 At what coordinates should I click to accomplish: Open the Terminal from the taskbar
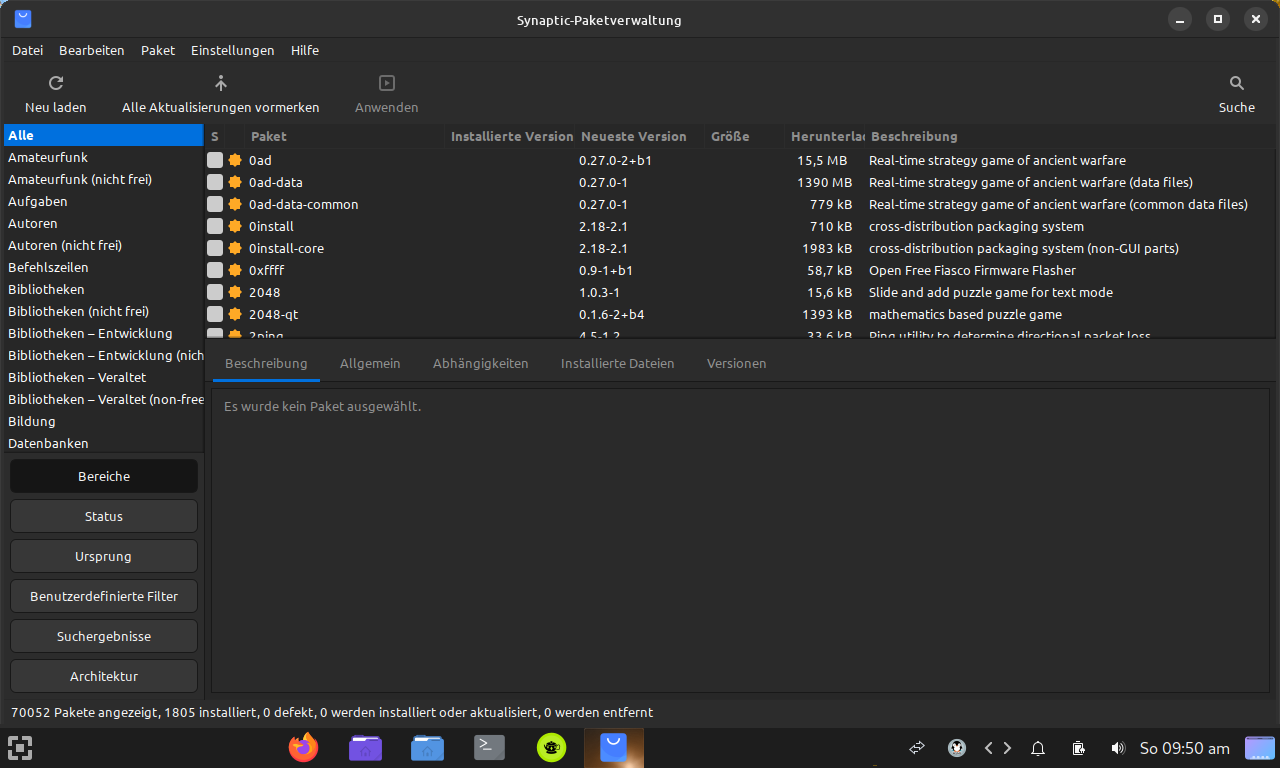point(489,747)
